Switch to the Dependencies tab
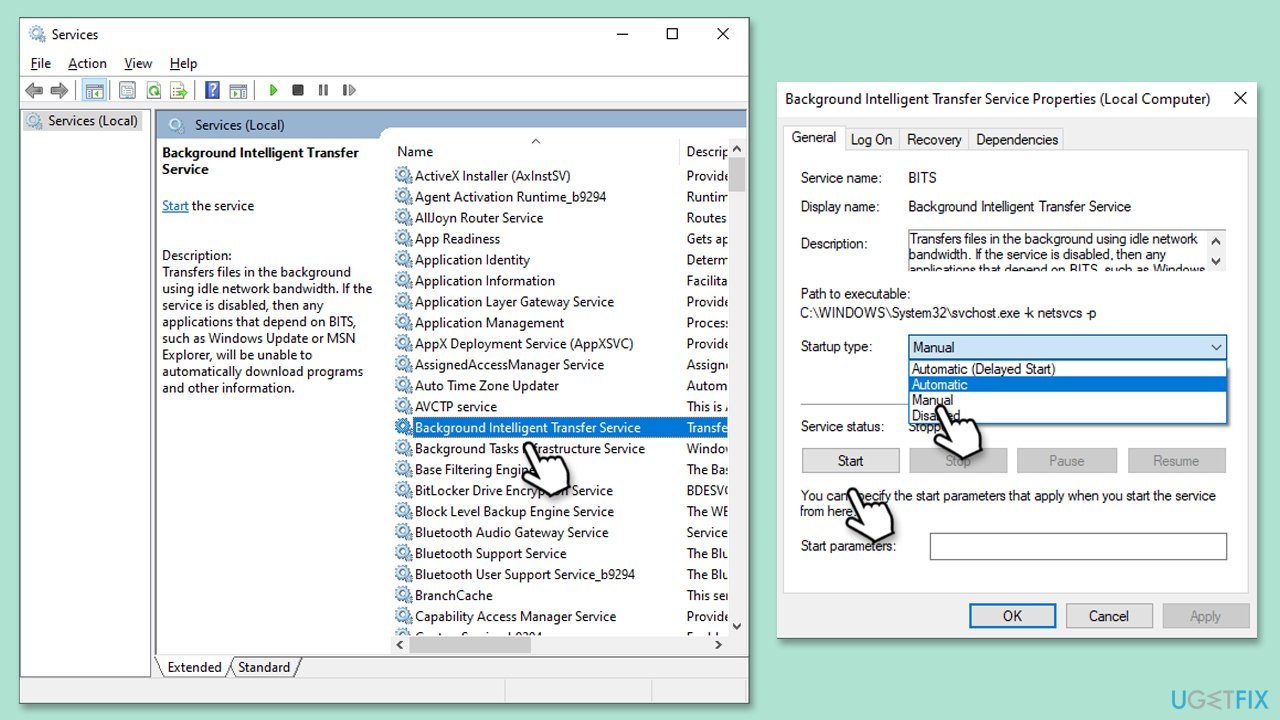The image size is (1280, 720). (x=1017, y=140)
